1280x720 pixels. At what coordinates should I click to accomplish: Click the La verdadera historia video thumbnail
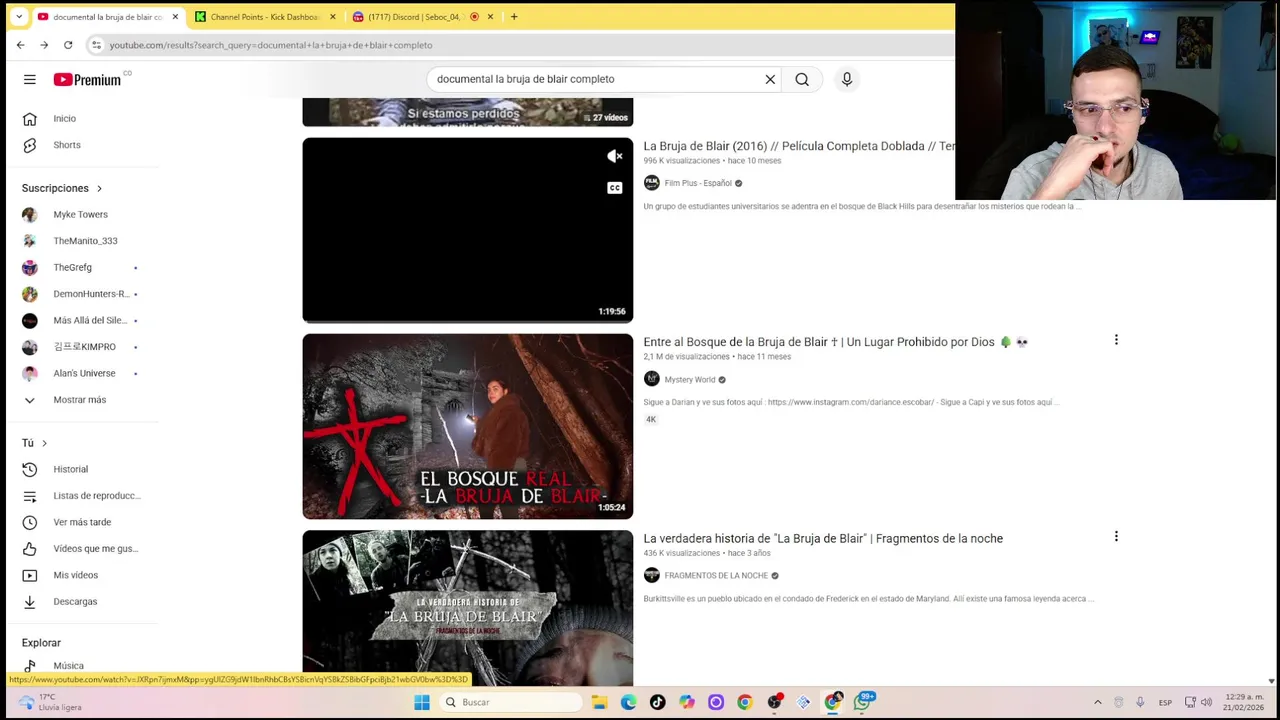468,607
